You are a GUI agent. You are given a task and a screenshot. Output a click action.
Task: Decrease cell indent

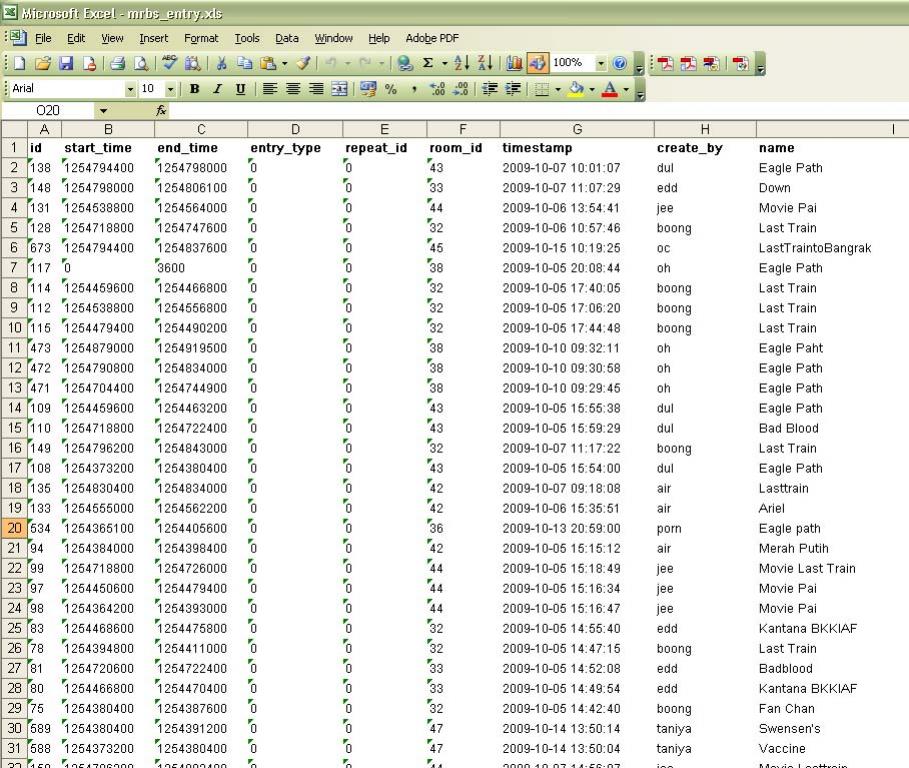pyautogui.click(x=490, y=89)
